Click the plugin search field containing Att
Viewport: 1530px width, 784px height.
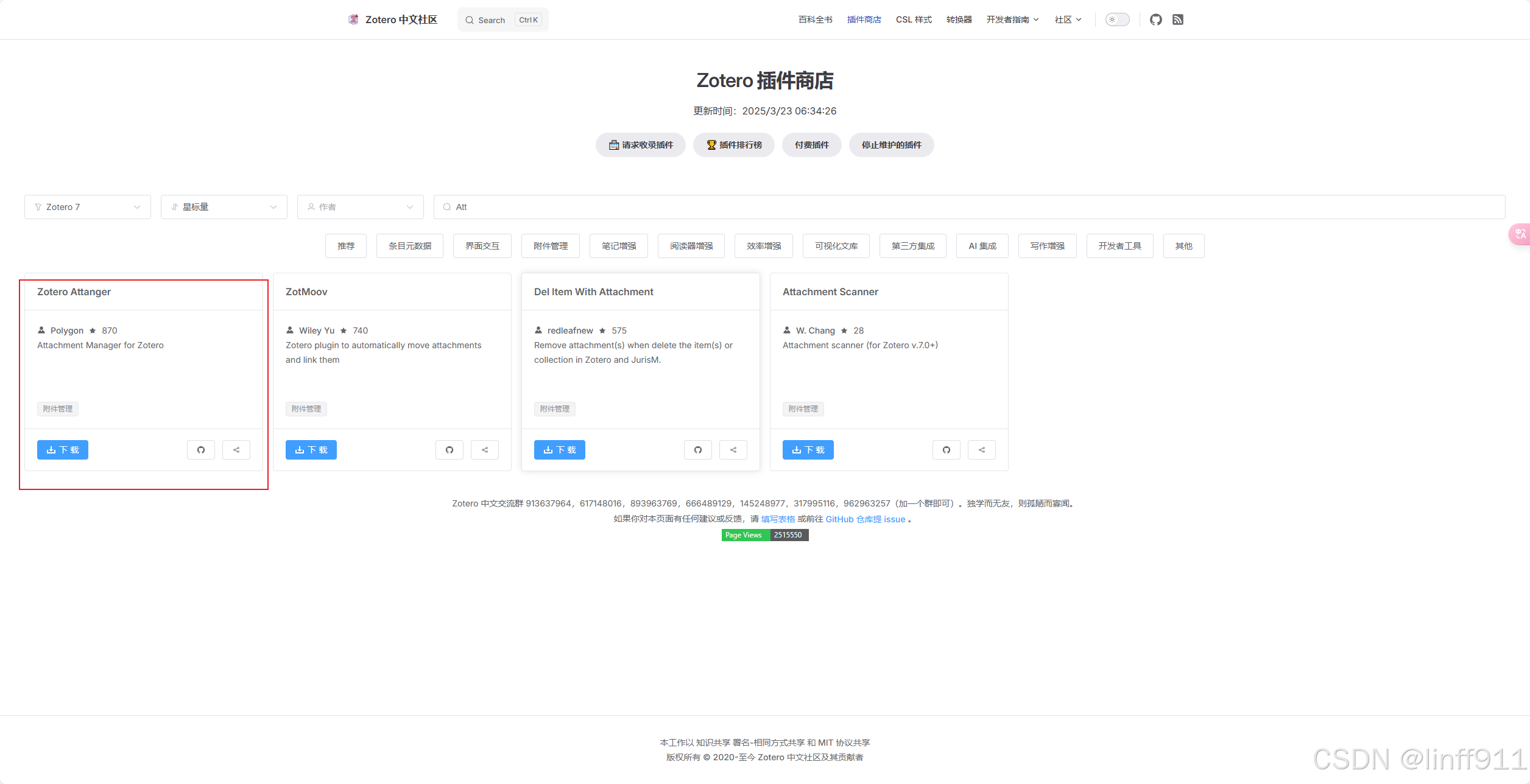coord(968,207)
